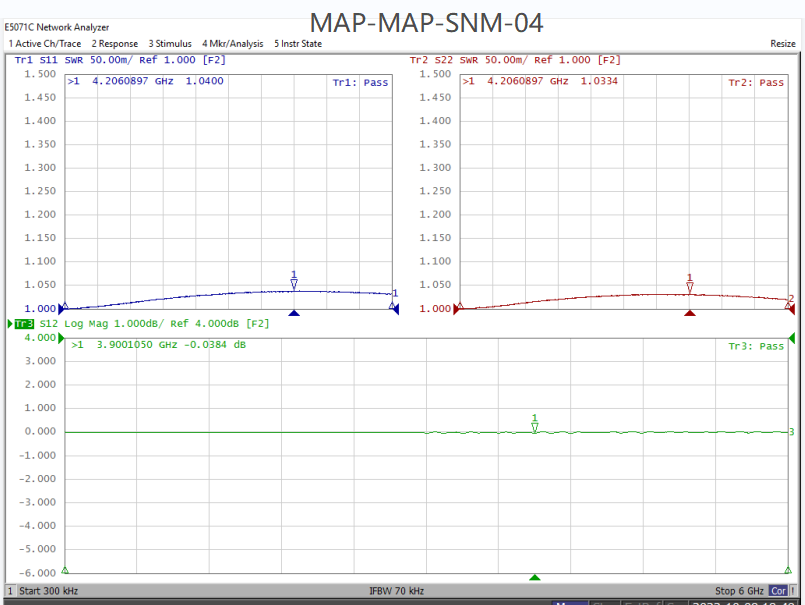Click the Tr2: Pass limit test result

[x=756, y=83]
